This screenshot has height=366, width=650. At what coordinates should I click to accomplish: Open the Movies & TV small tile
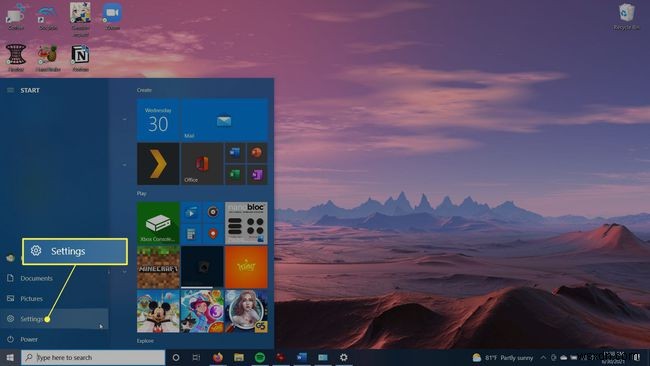coord(191,213)
